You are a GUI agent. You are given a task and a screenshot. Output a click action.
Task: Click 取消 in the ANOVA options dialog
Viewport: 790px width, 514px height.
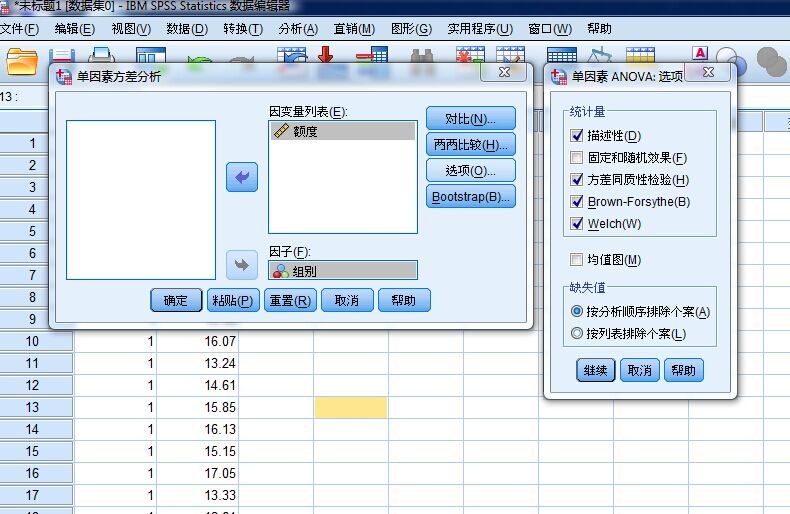[x=639, y=370]
